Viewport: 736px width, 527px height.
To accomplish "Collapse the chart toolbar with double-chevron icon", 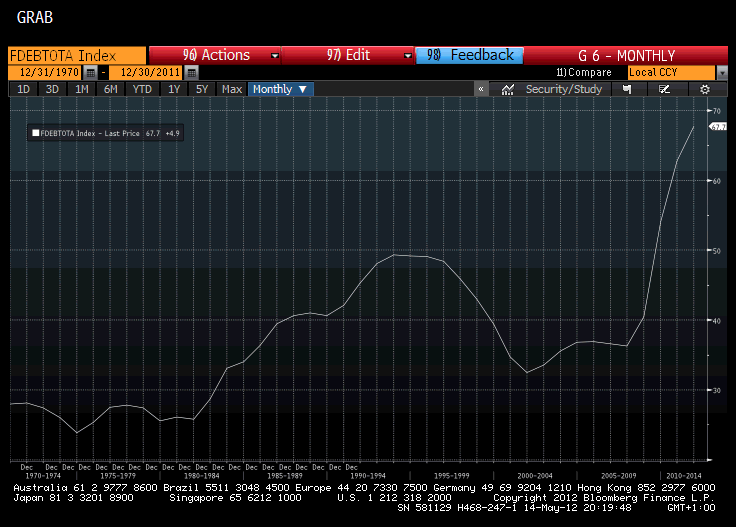I will click(481, 89).
